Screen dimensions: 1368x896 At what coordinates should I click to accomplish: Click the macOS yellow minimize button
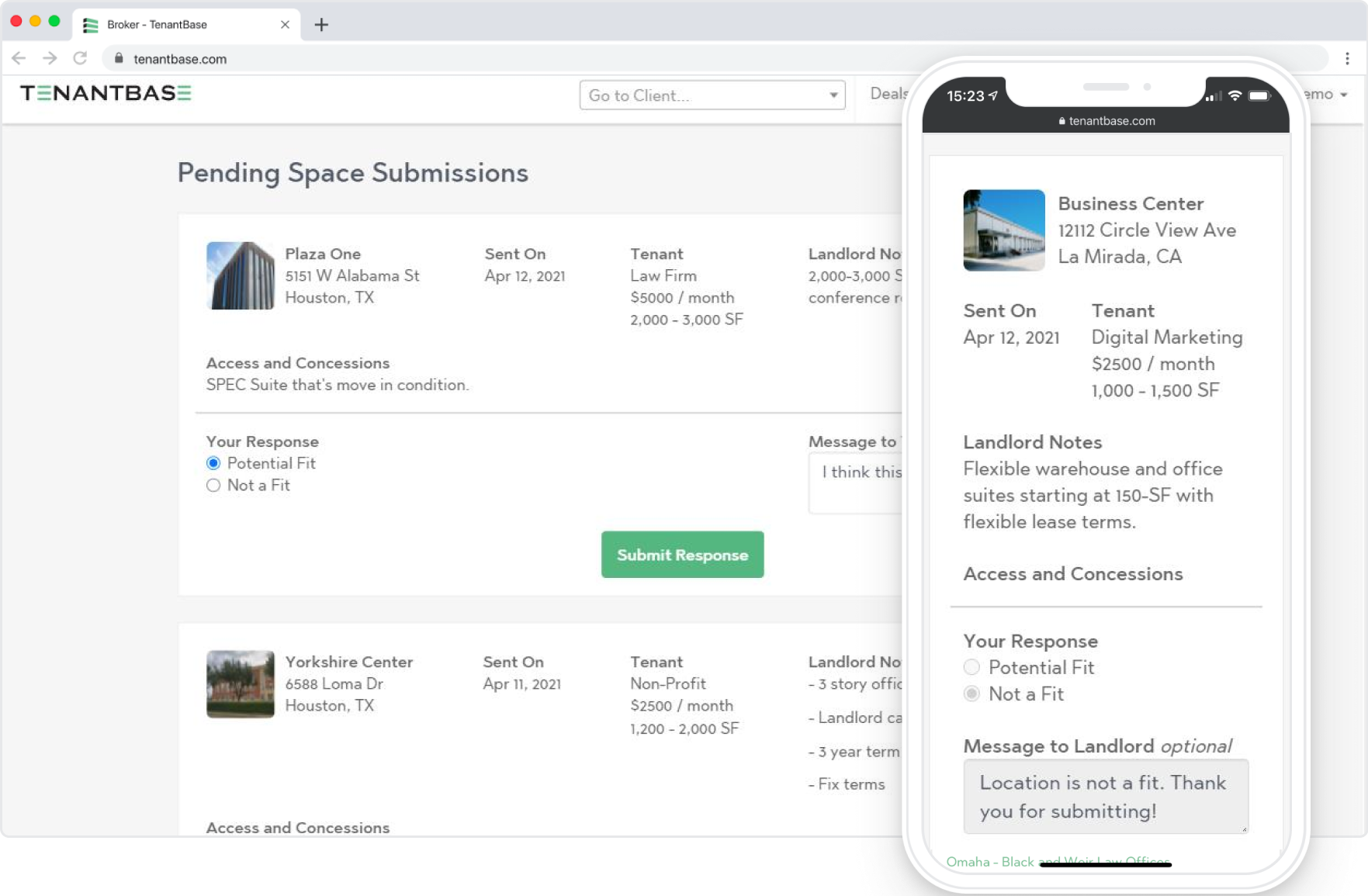coord(35,21)
